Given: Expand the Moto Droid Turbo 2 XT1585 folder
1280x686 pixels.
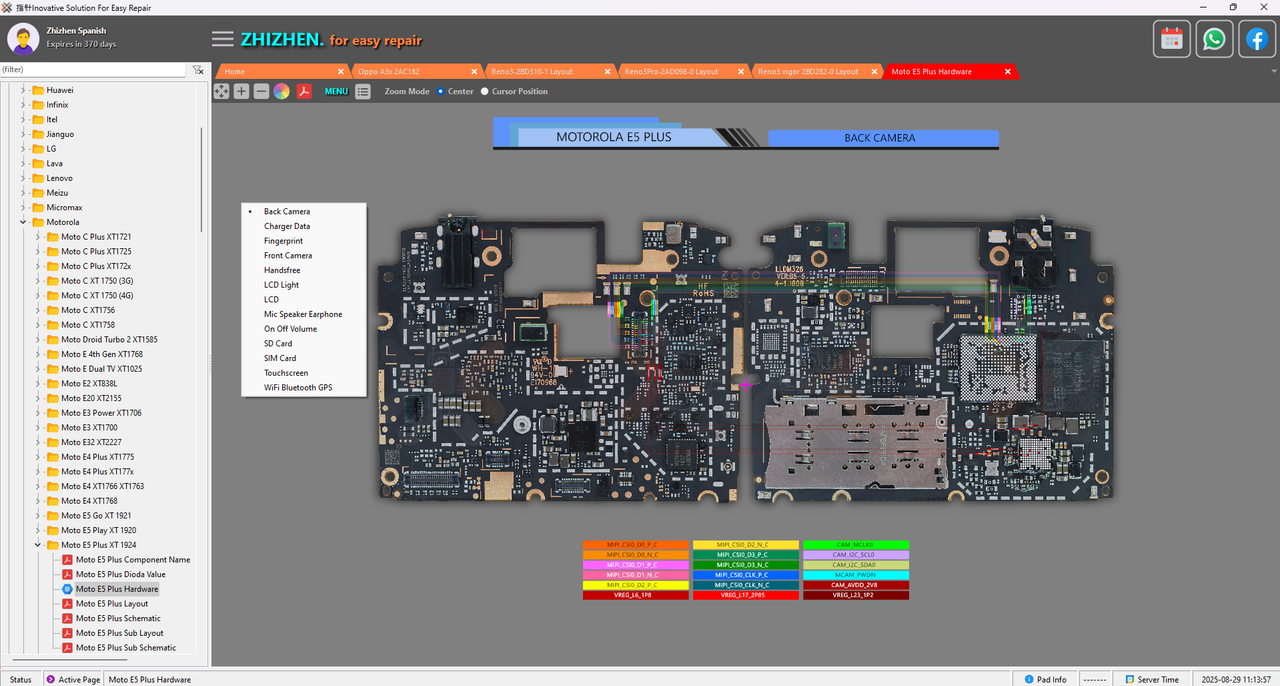Looking at the screenshot, I should click(x=38, y=340).
